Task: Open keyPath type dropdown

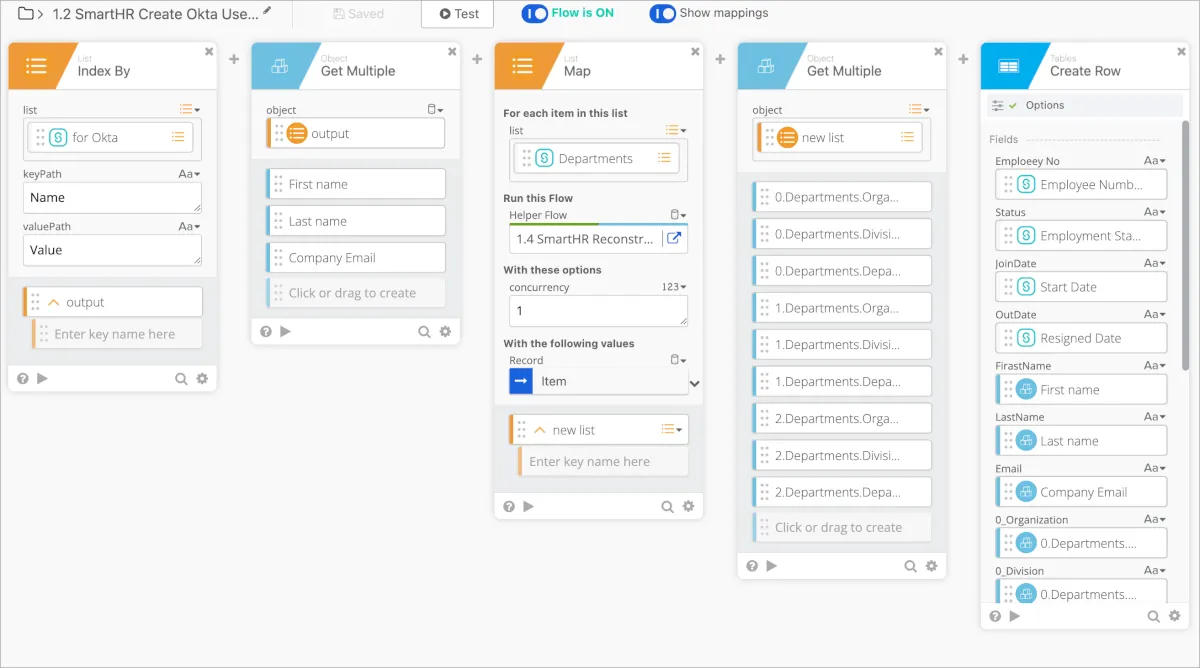Action: [190, 174]
